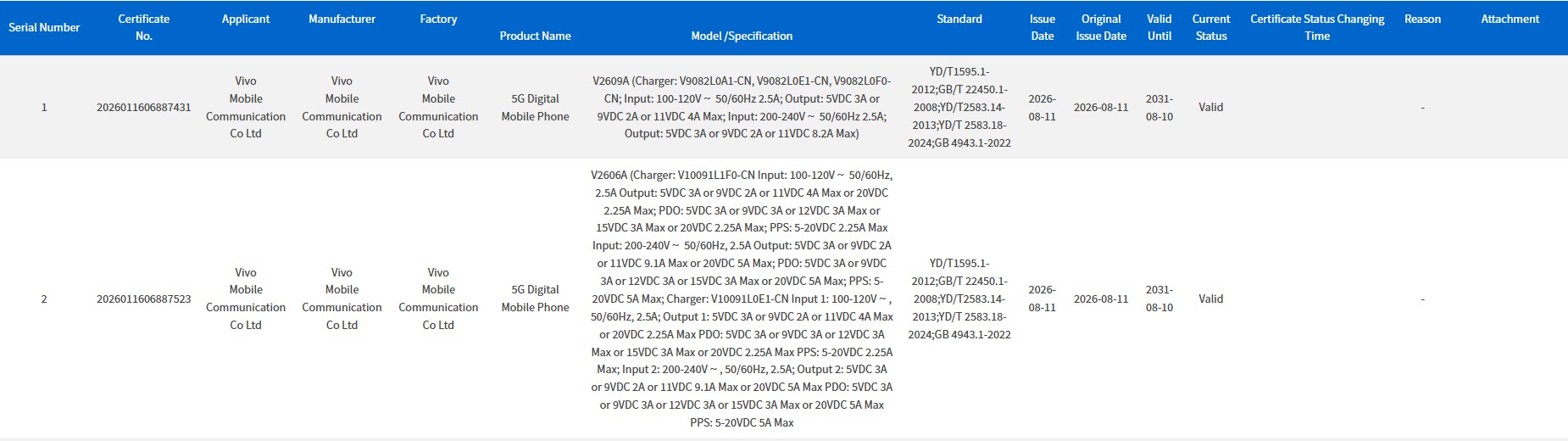Click issue date 2026-08-11 in row 2
Viewport: 1568px width, 441px height.
(x=1043, y=299)
